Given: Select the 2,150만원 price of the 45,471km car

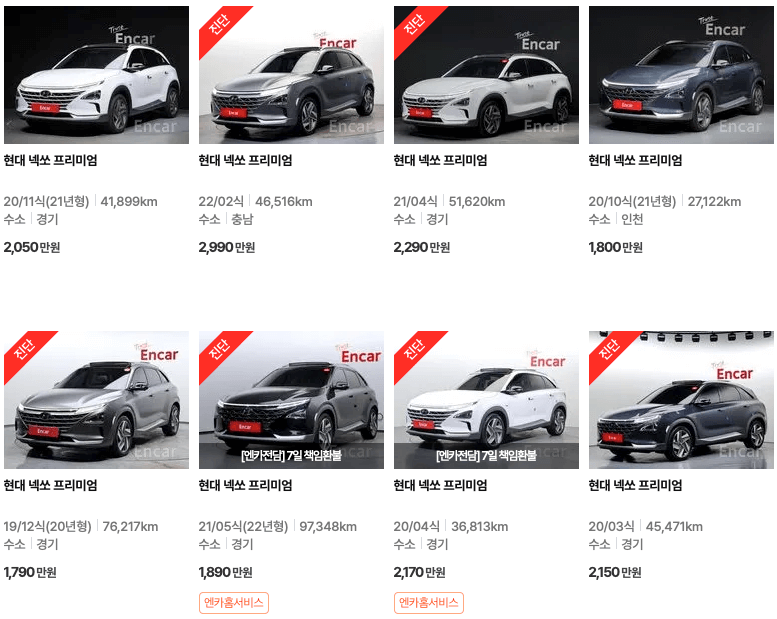Looking at the screenshot, I should [x=615, y=572].
